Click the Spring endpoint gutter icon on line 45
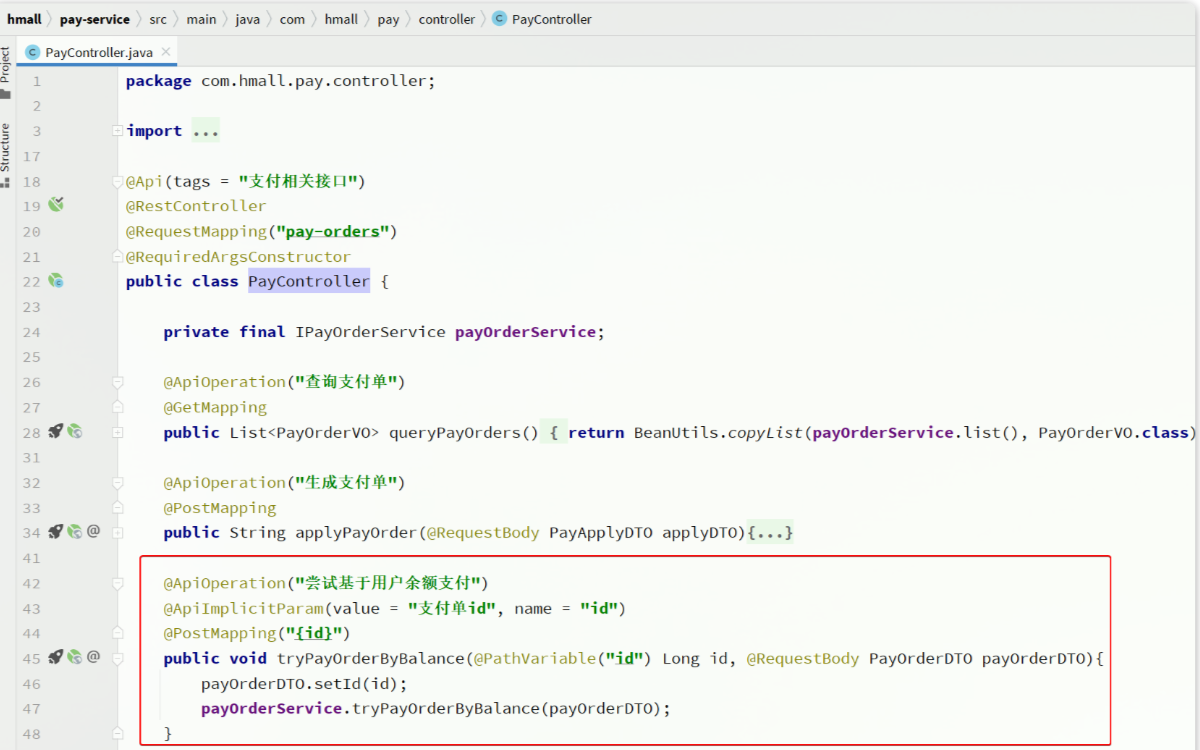This screenshot has width=1200, height=750. [x=74, y=657]
